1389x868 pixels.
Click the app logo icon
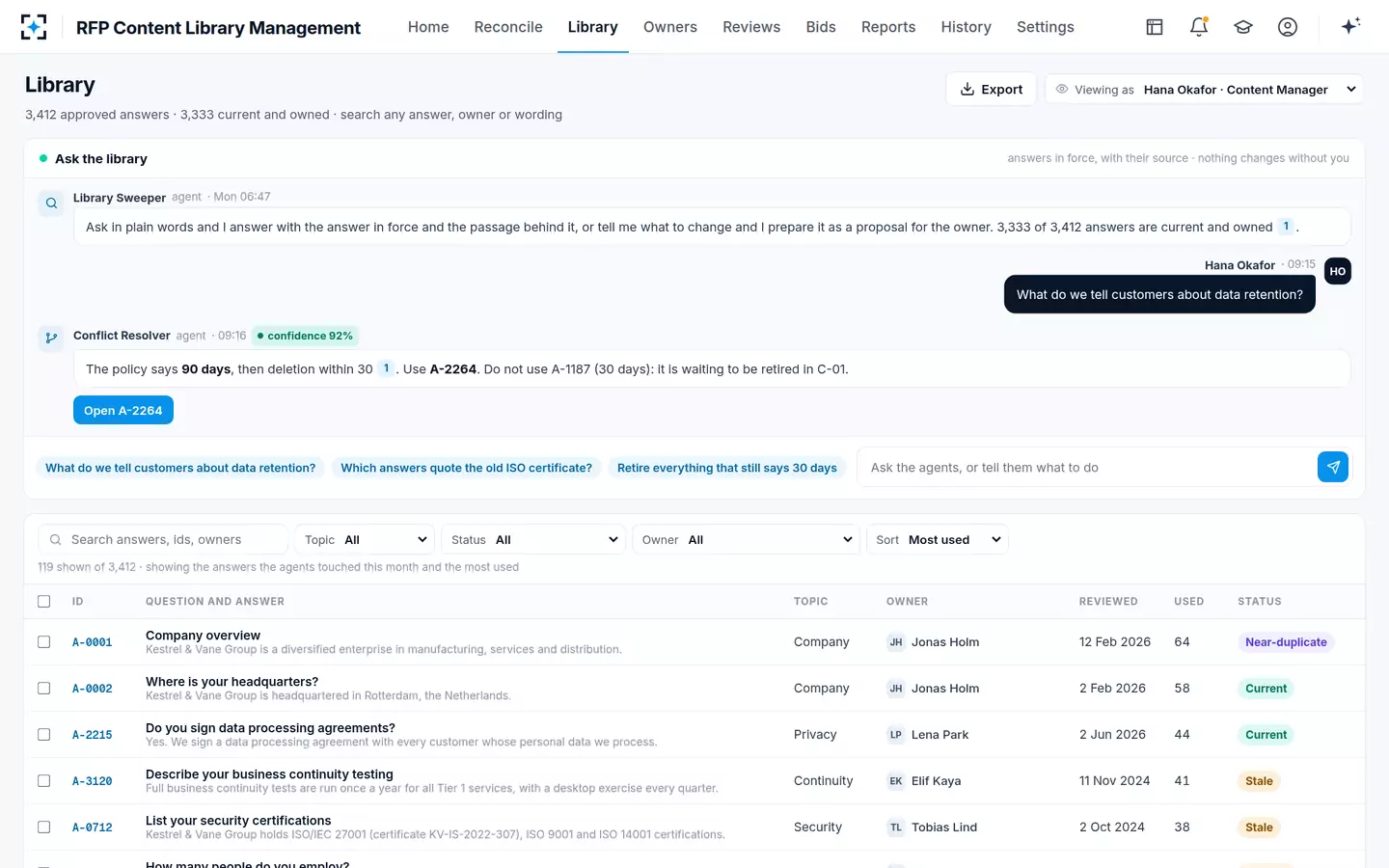pos(34,27)
